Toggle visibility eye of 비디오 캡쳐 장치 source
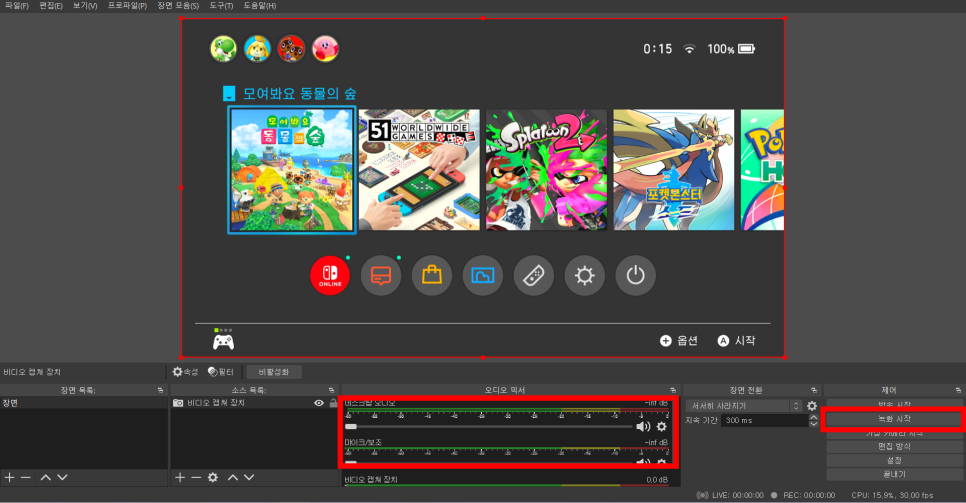This screenshot has height=503, width=966. 319,403
